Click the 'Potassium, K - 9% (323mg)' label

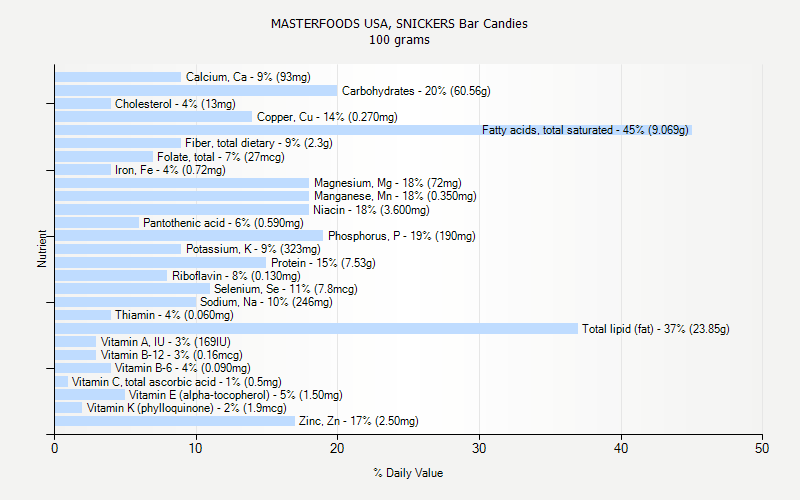pos(253,249)
